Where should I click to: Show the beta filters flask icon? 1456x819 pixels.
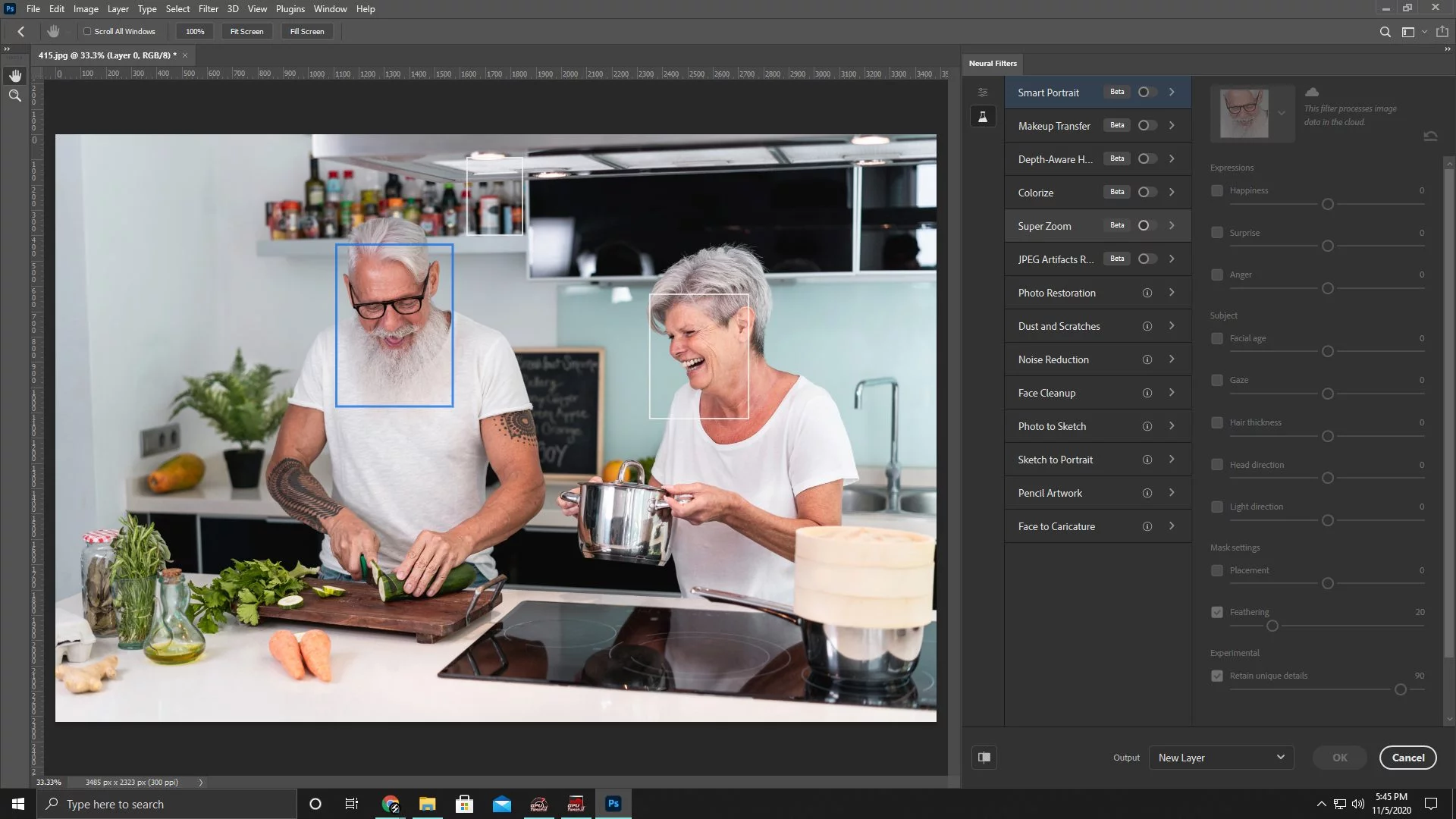(983, 117)
